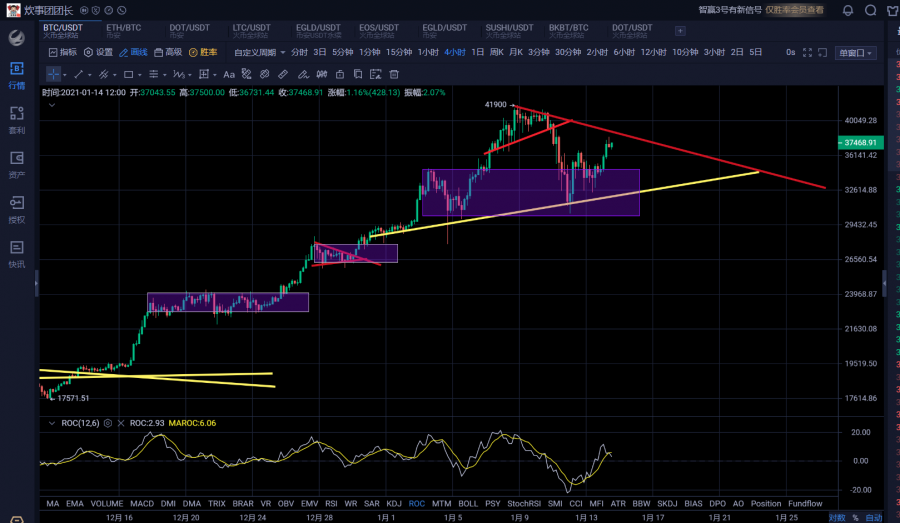Image resolution: width=900 pixels, height=523 pixels.
Task: Open 快讯 news in the left sidebar
Action: [x=16, y=251]
